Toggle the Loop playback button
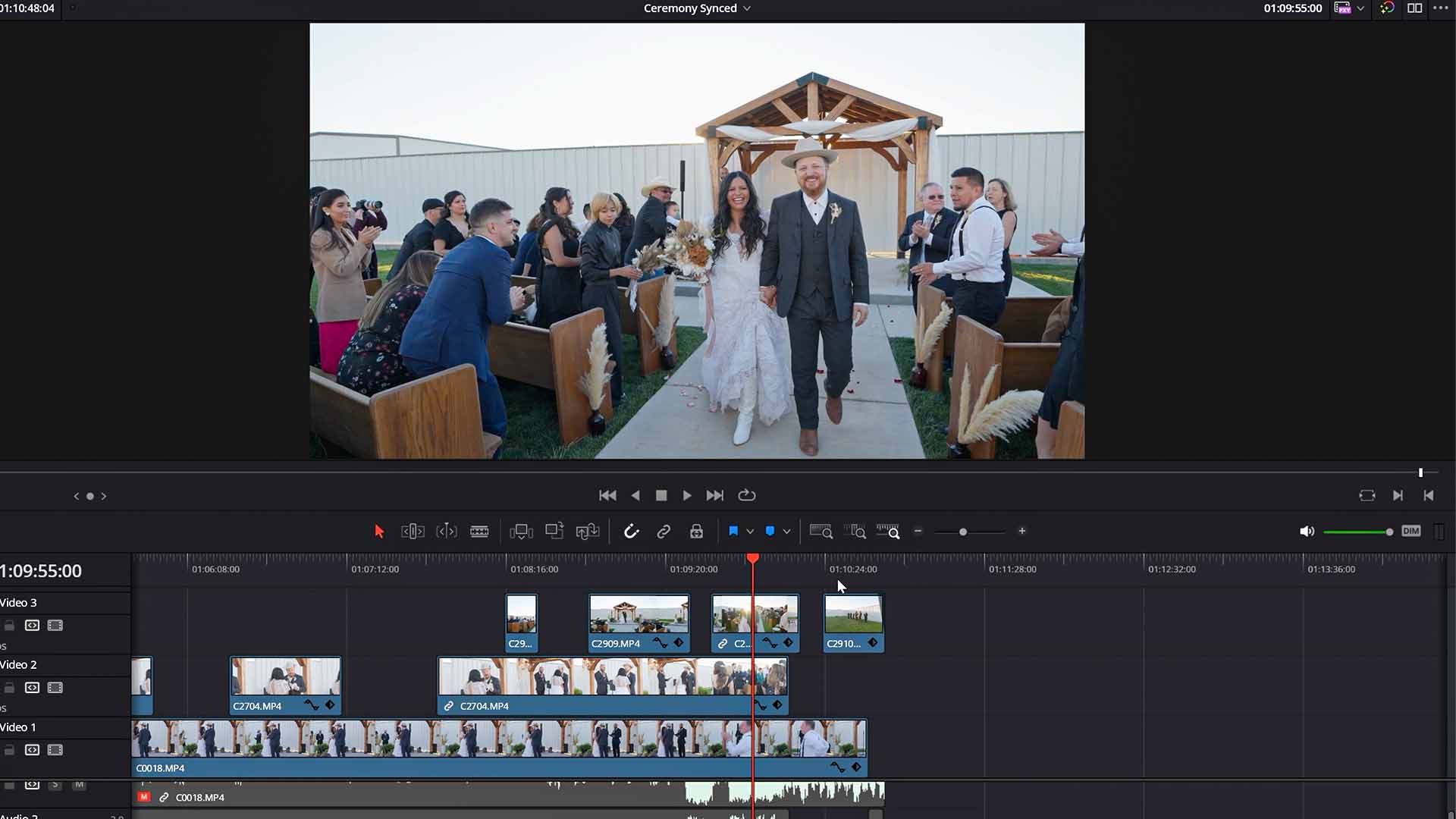 (747, 495)
